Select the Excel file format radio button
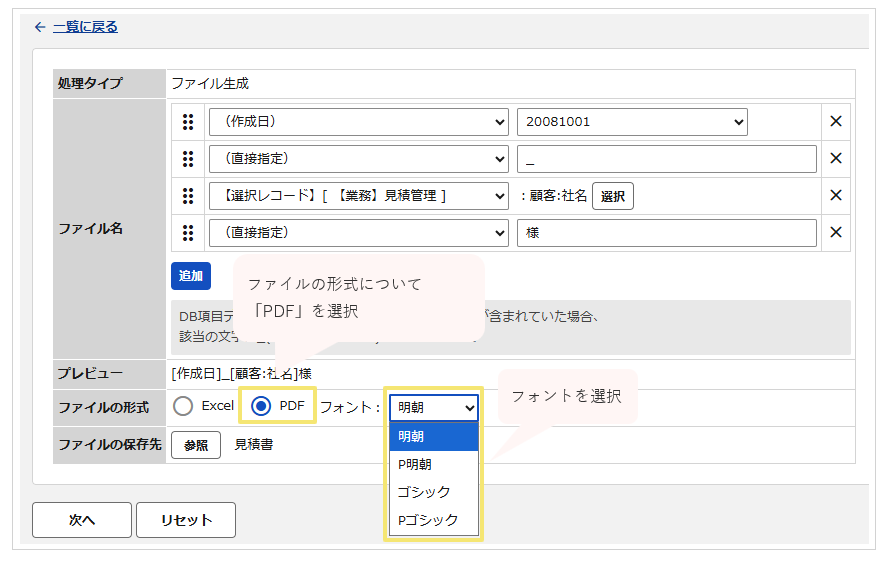891x564 pixels. pyautogui.click(x=183, y=406)
